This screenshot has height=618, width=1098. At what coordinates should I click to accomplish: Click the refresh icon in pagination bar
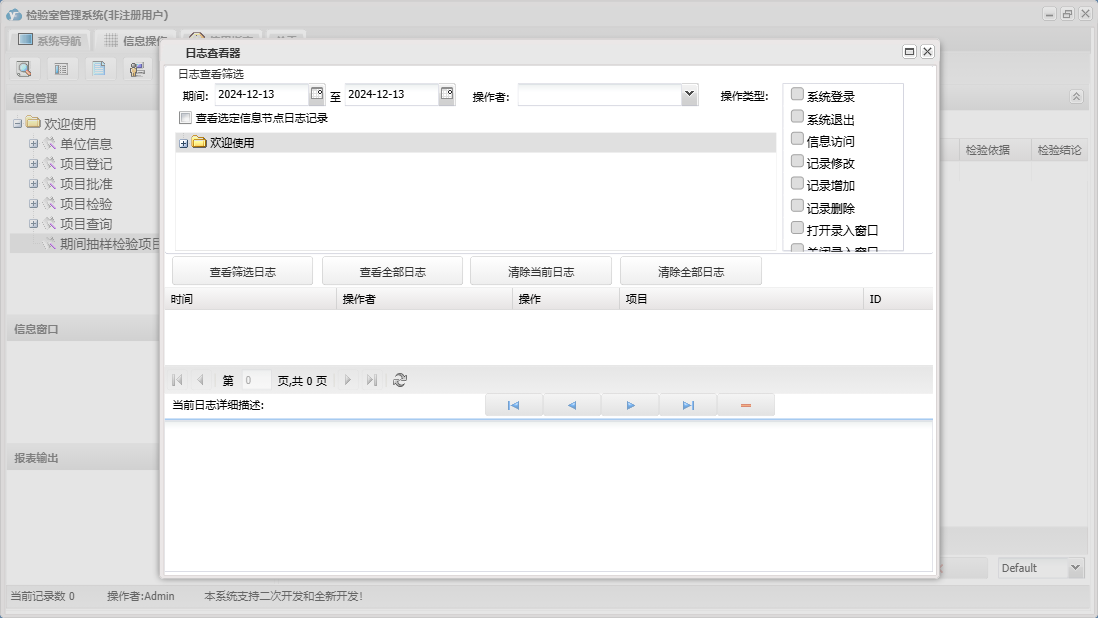pyautogui.click(x=400, y=380)
